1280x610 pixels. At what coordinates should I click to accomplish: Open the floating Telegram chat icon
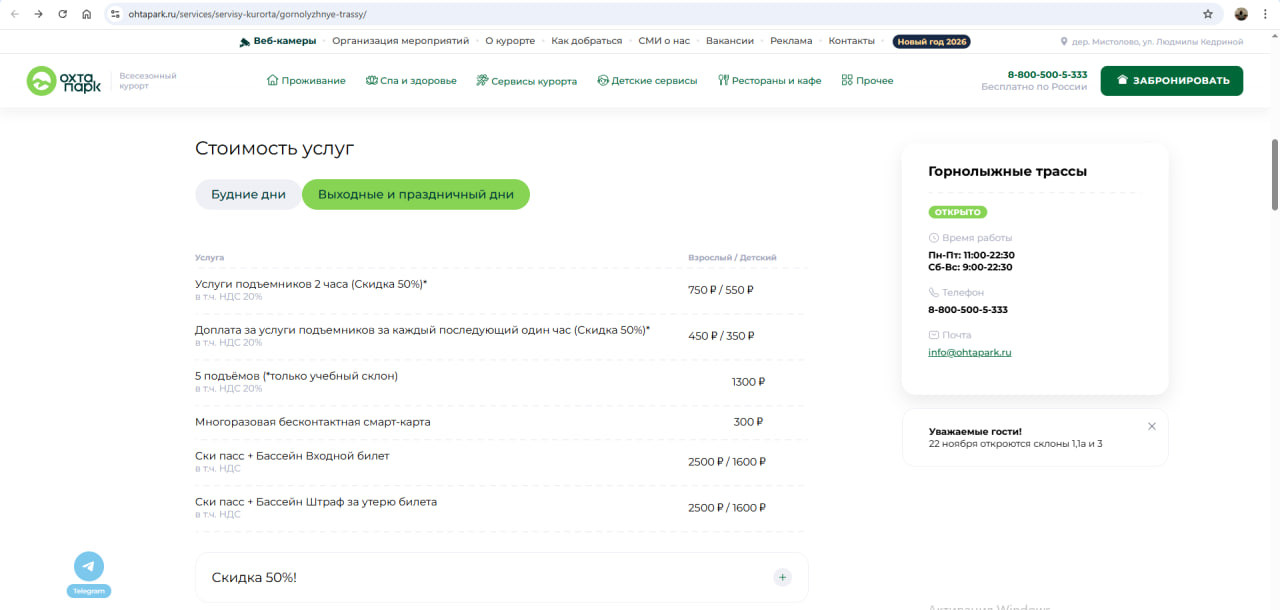[88, 567]
